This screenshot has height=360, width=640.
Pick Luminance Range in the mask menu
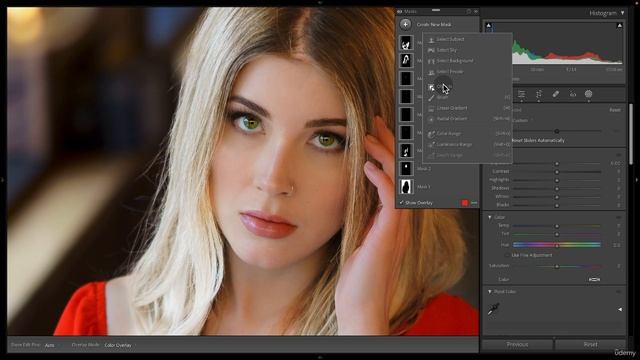(454, 144)
